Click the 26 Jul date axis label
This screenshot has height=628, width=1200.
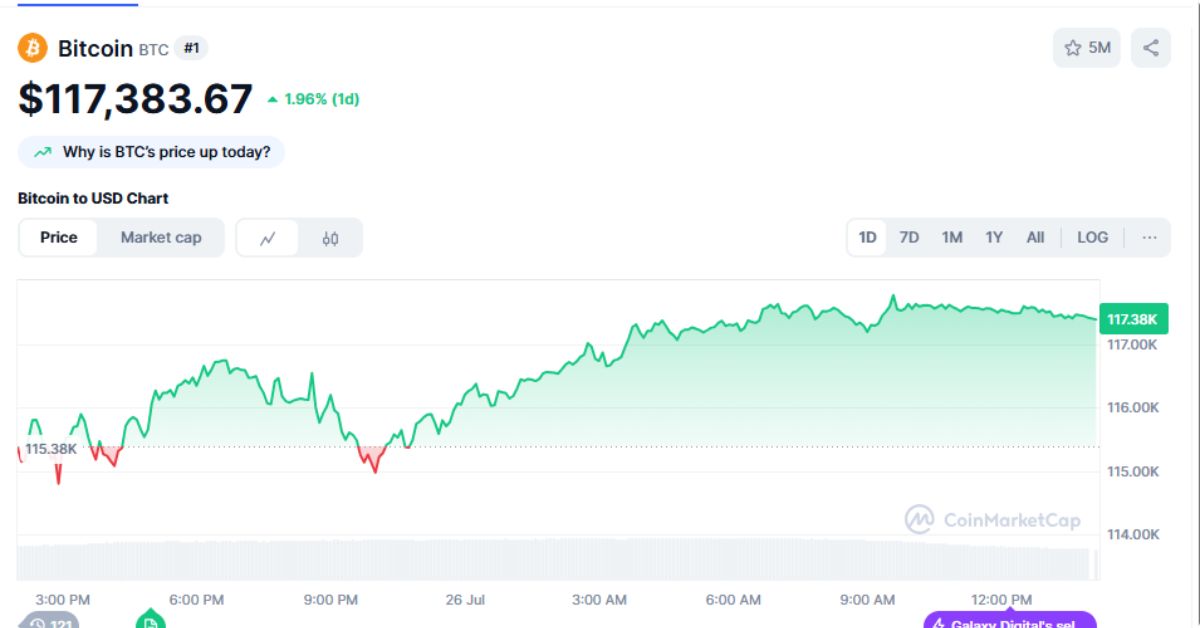click(x=465, y=599)
